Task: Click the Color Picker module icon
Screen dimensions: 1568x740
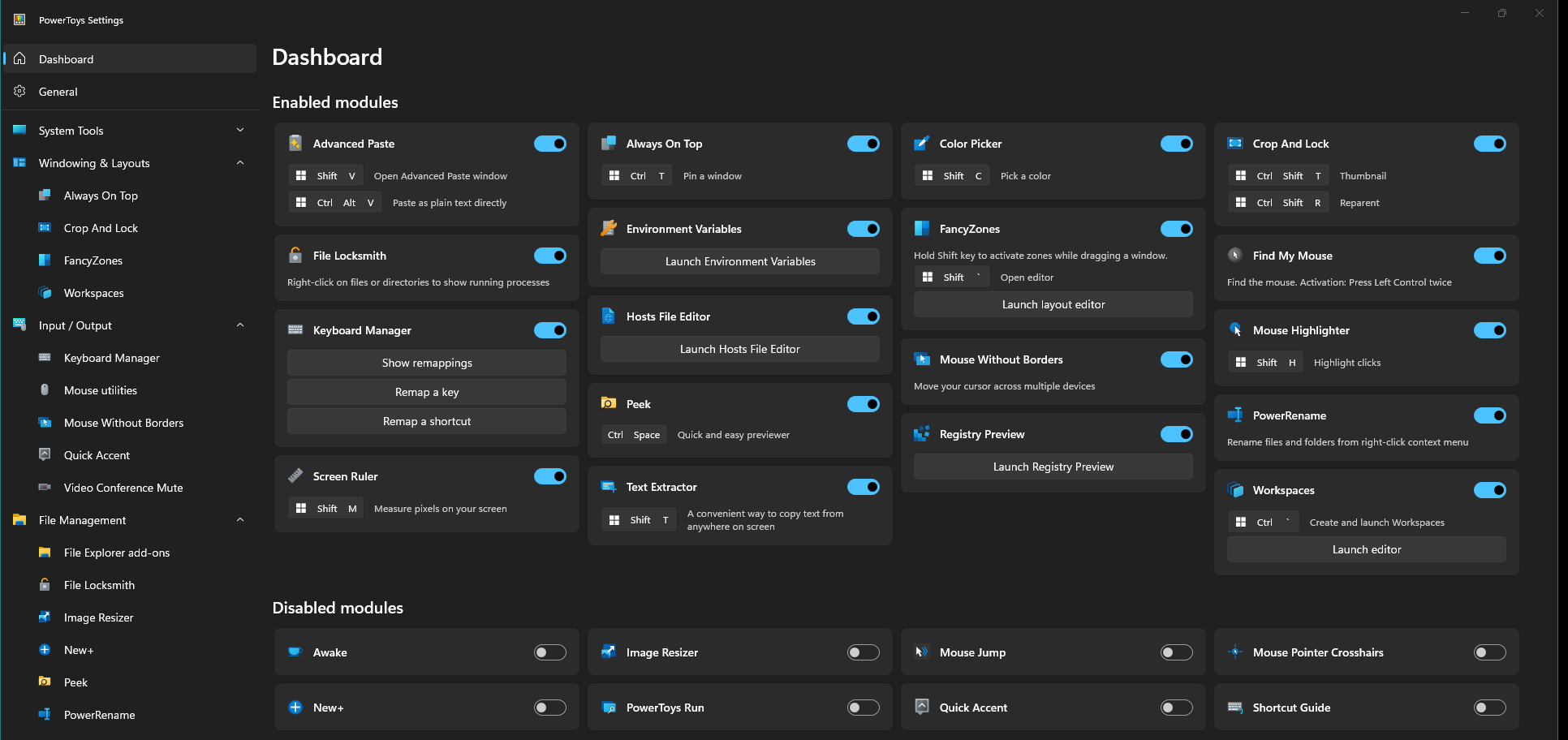Action: tap(921, 144)
